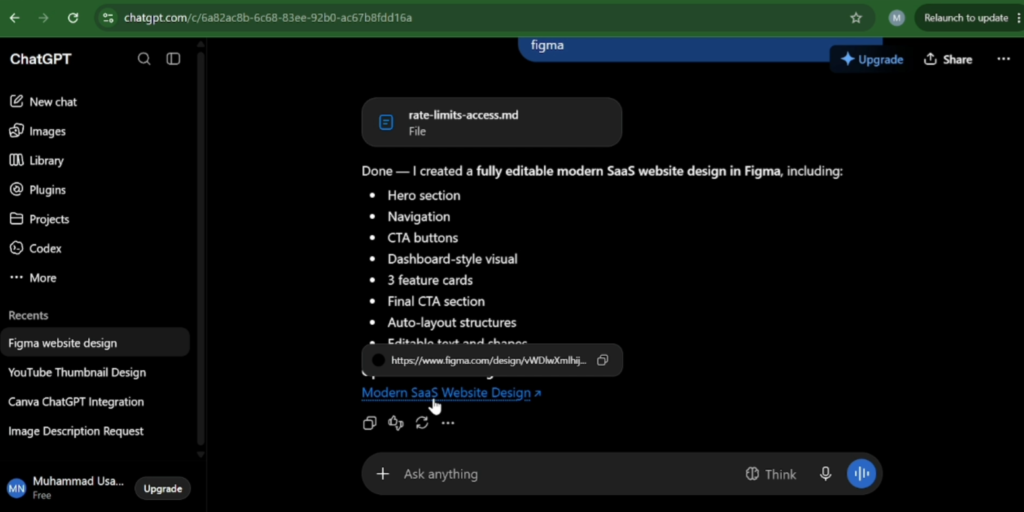1024x512 pixels.
Task: Click the top Upgrade sparkle button
Action: [872, 59]
